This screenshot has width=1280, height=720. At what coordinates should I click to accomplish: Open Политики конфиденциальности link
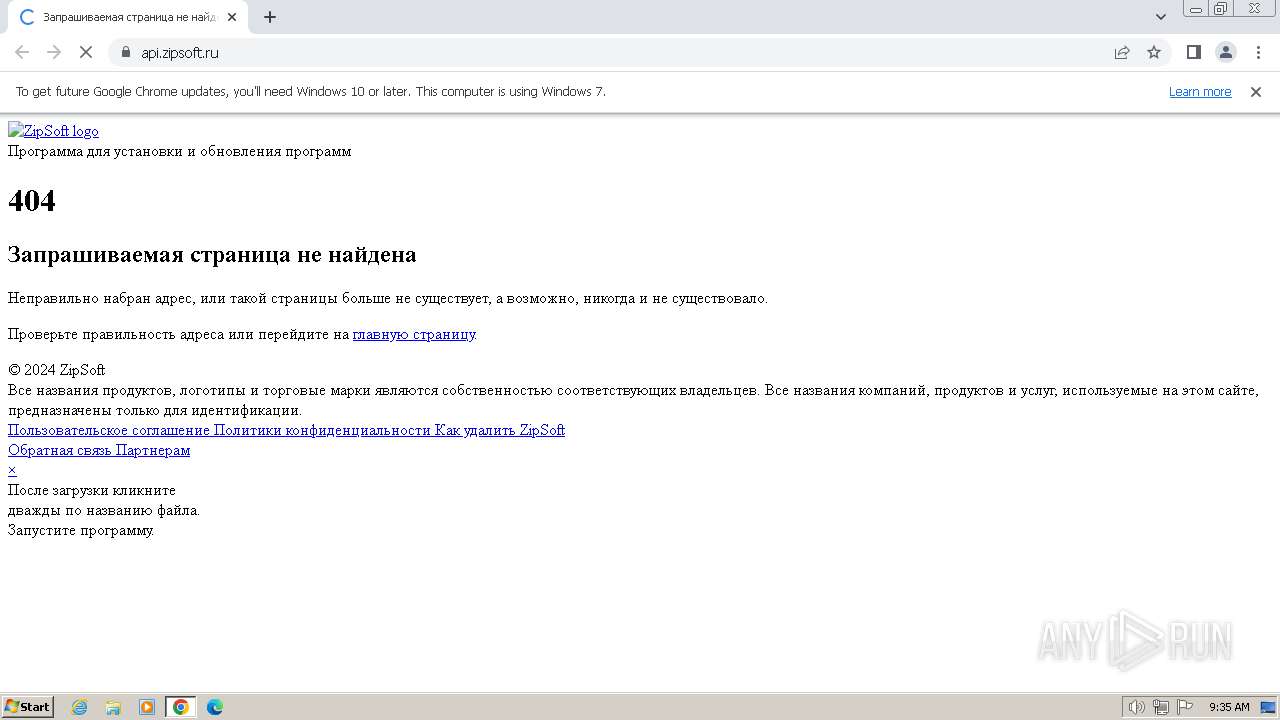322,430
